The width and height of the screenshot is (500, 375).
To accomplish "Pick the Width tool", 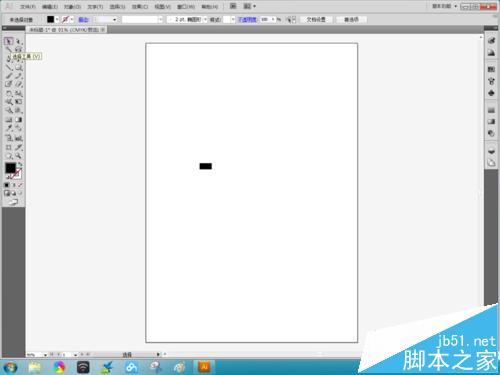I will pyautogui.click(x=9, y=102).
